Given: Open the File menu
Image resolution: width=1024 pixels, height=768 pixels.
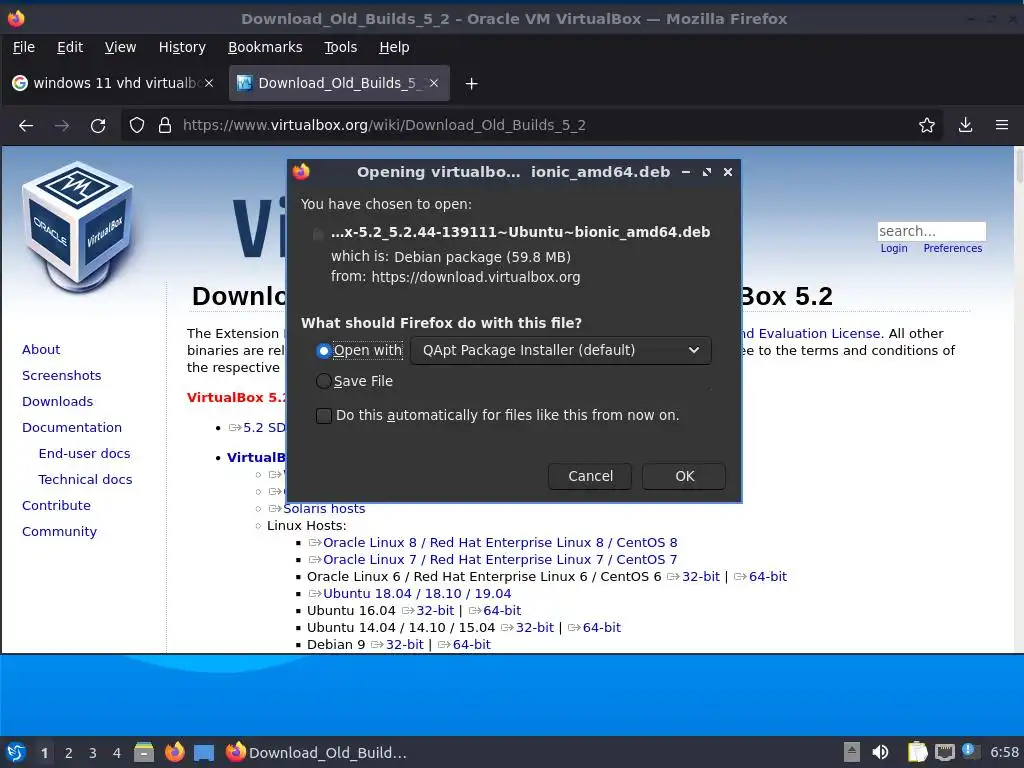Looking at the screenshot, I should click(24, 47).
